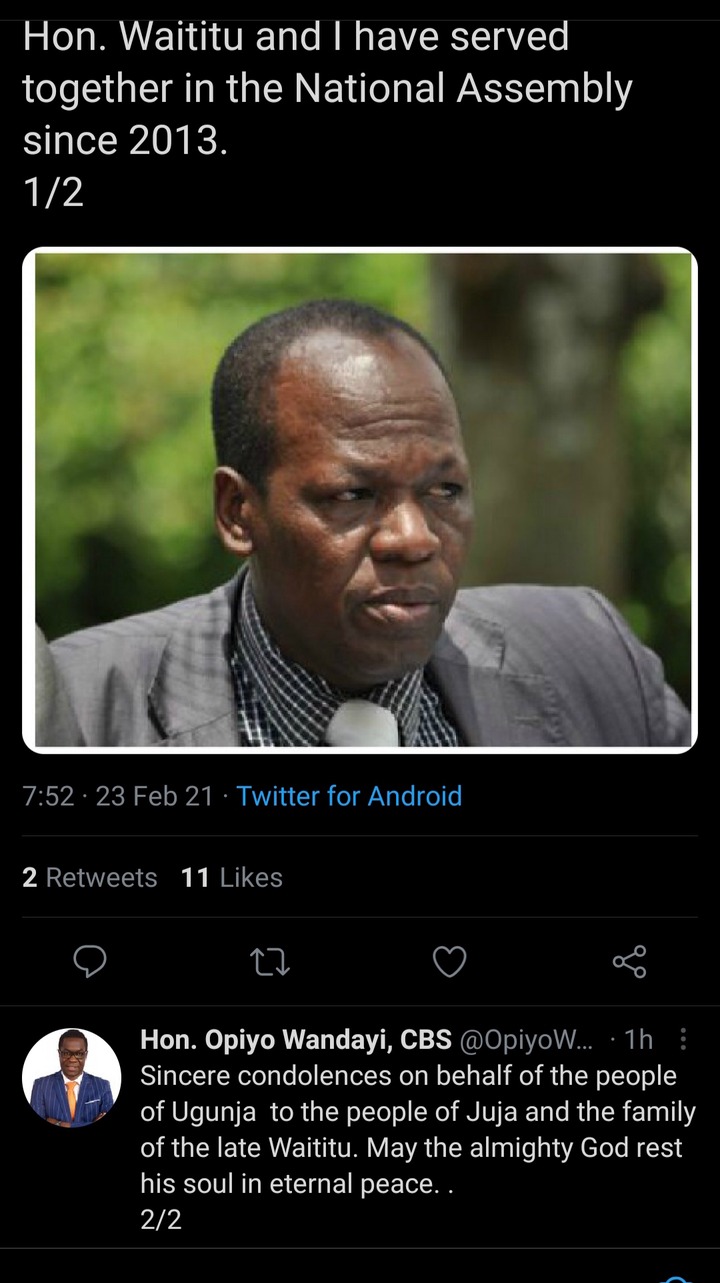Click the 1h timestamp on the reply
The height and width of the screenshot is (1283, 720).
[x=638, y=1040]
